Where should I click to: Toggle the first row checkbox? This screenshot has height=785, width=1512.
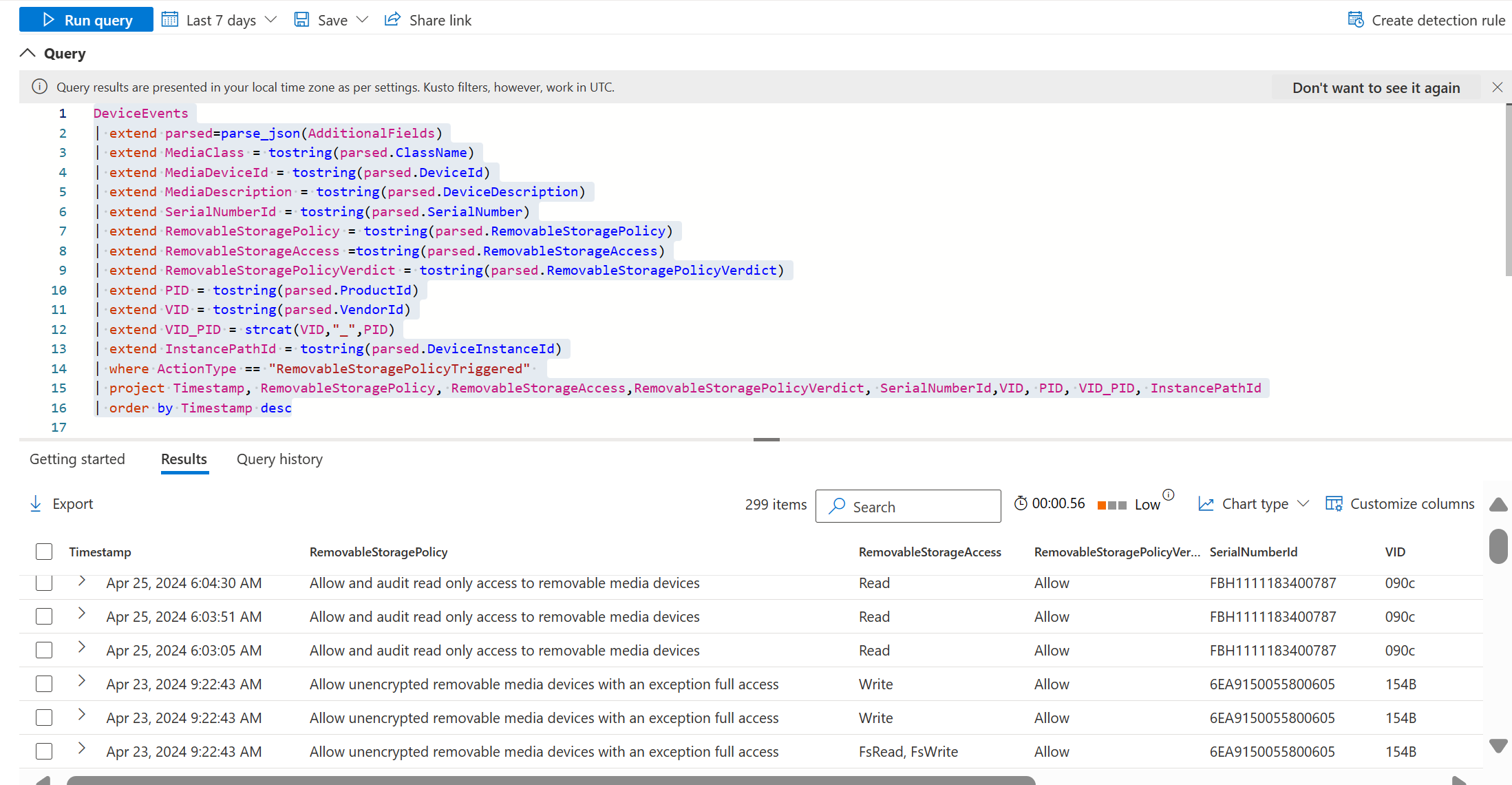click(x=44, y=582)
